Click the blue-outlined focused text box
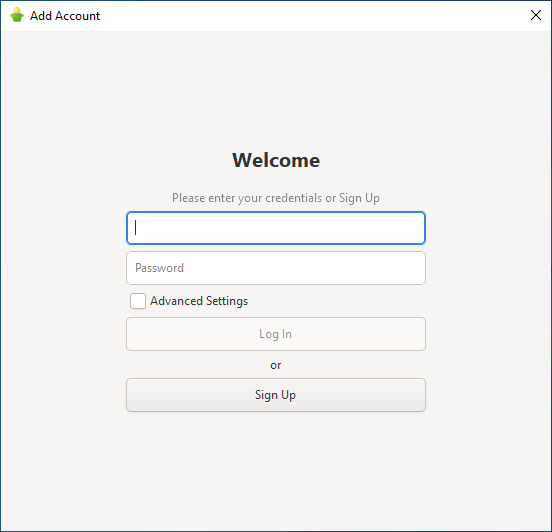 276,228
